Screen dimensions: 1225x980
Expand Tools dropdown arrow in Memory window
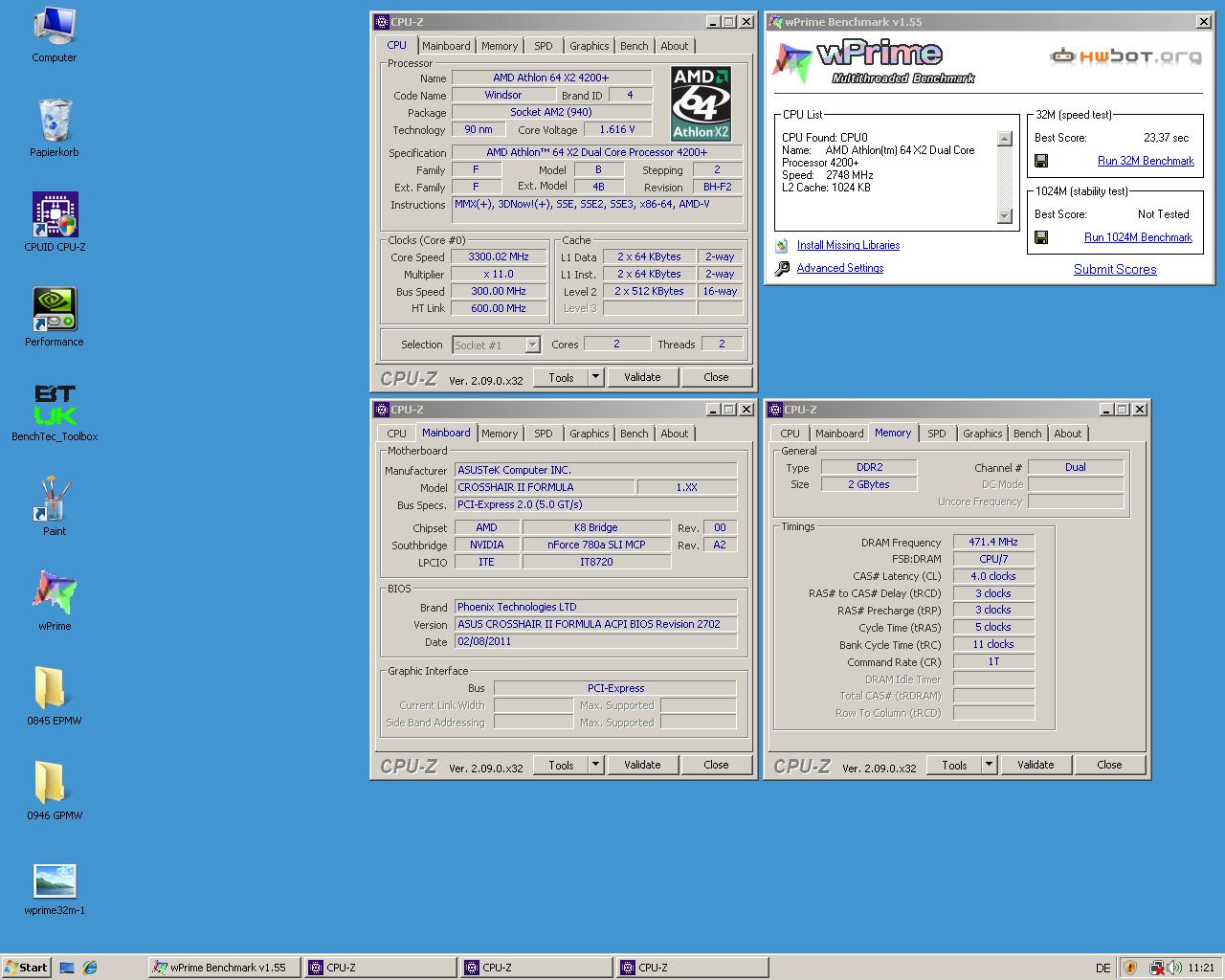click(989, 765)
